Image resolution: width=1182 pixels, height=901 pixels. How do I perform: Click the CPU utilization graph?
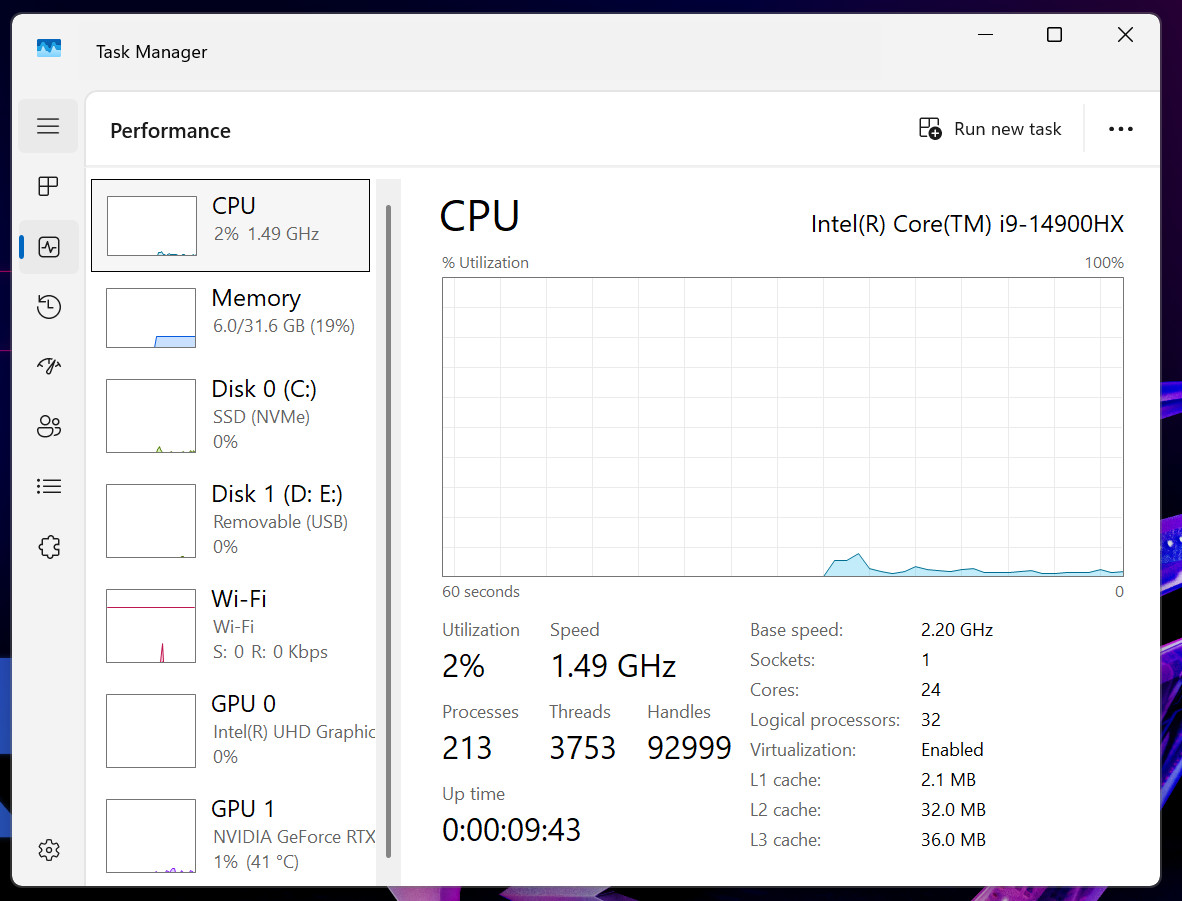click(782, 427)
